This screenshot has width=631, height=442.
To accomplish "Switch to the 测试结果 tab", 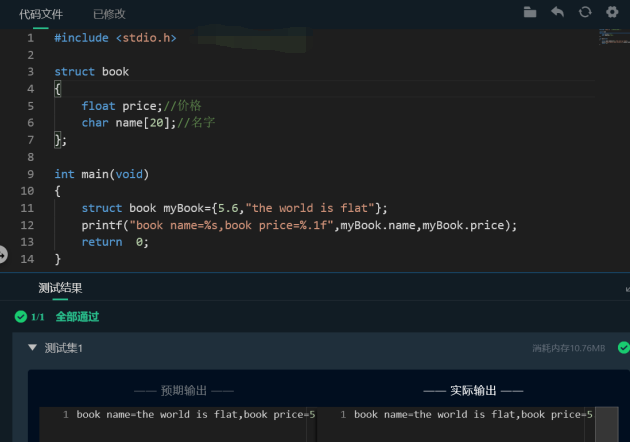I will coord(60,288).
